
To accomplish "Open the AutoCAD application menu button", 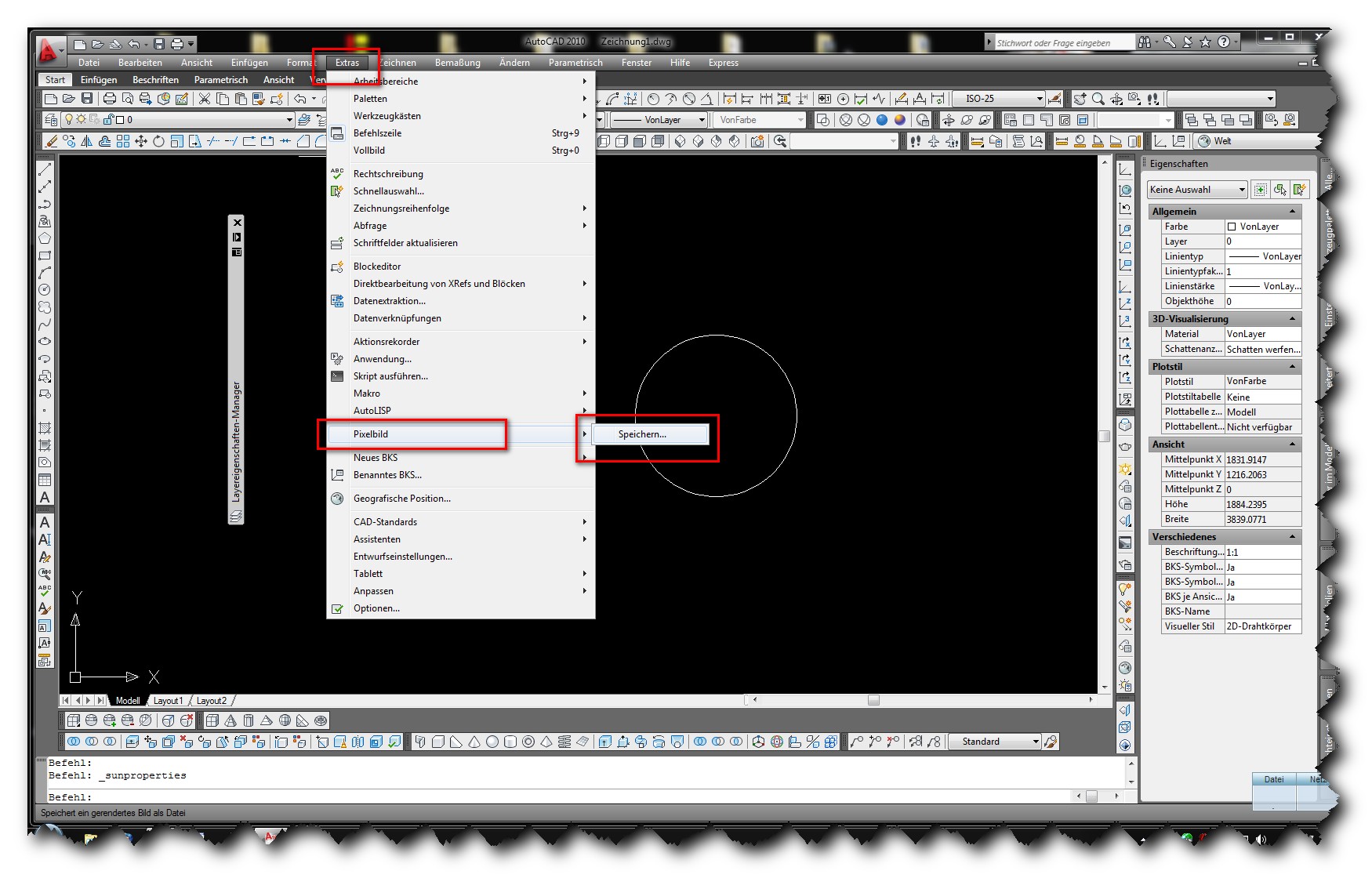I will pos(49,50).
